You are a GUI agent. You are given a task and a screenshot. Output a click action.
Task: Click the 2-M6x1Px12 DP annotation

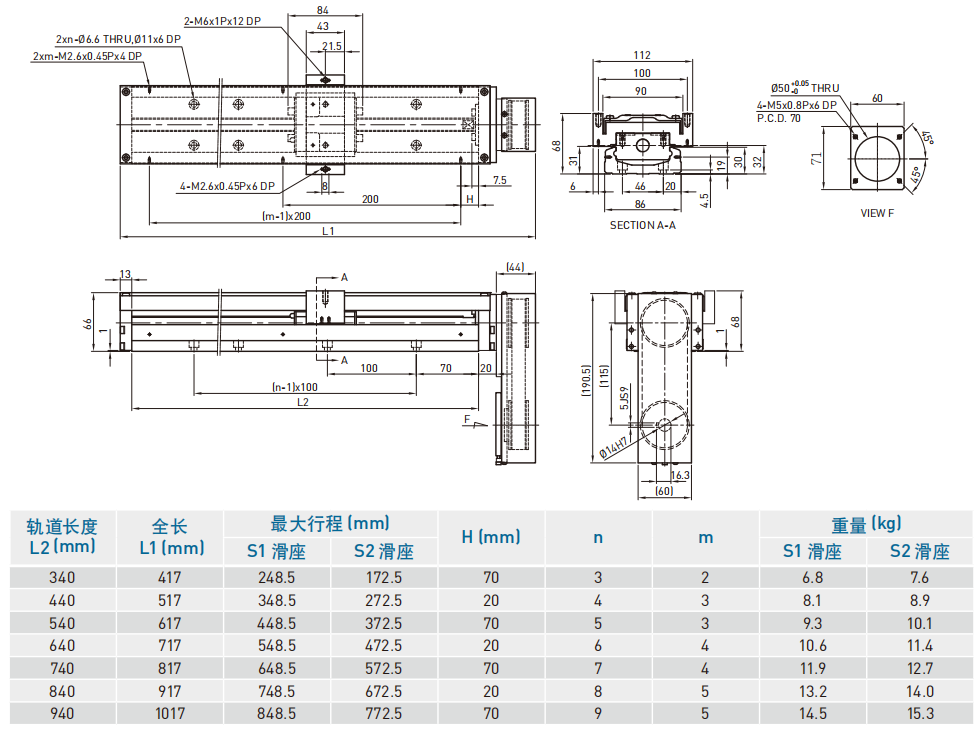click(x=222, y=20)
